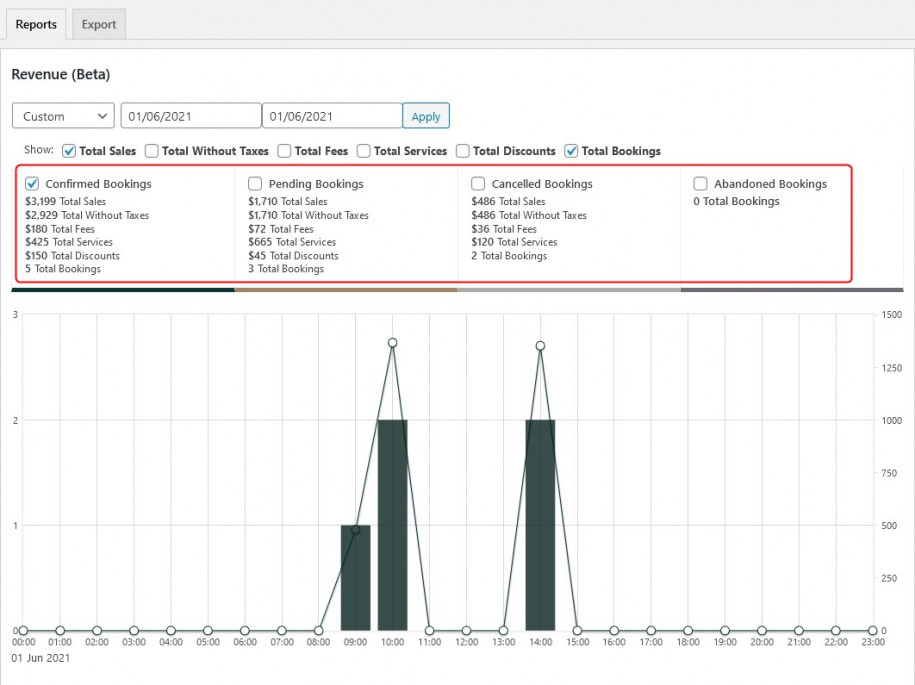Disable the Total Sales checkbox
Viewport: 915px width, 685px height.
click(68, 151)
